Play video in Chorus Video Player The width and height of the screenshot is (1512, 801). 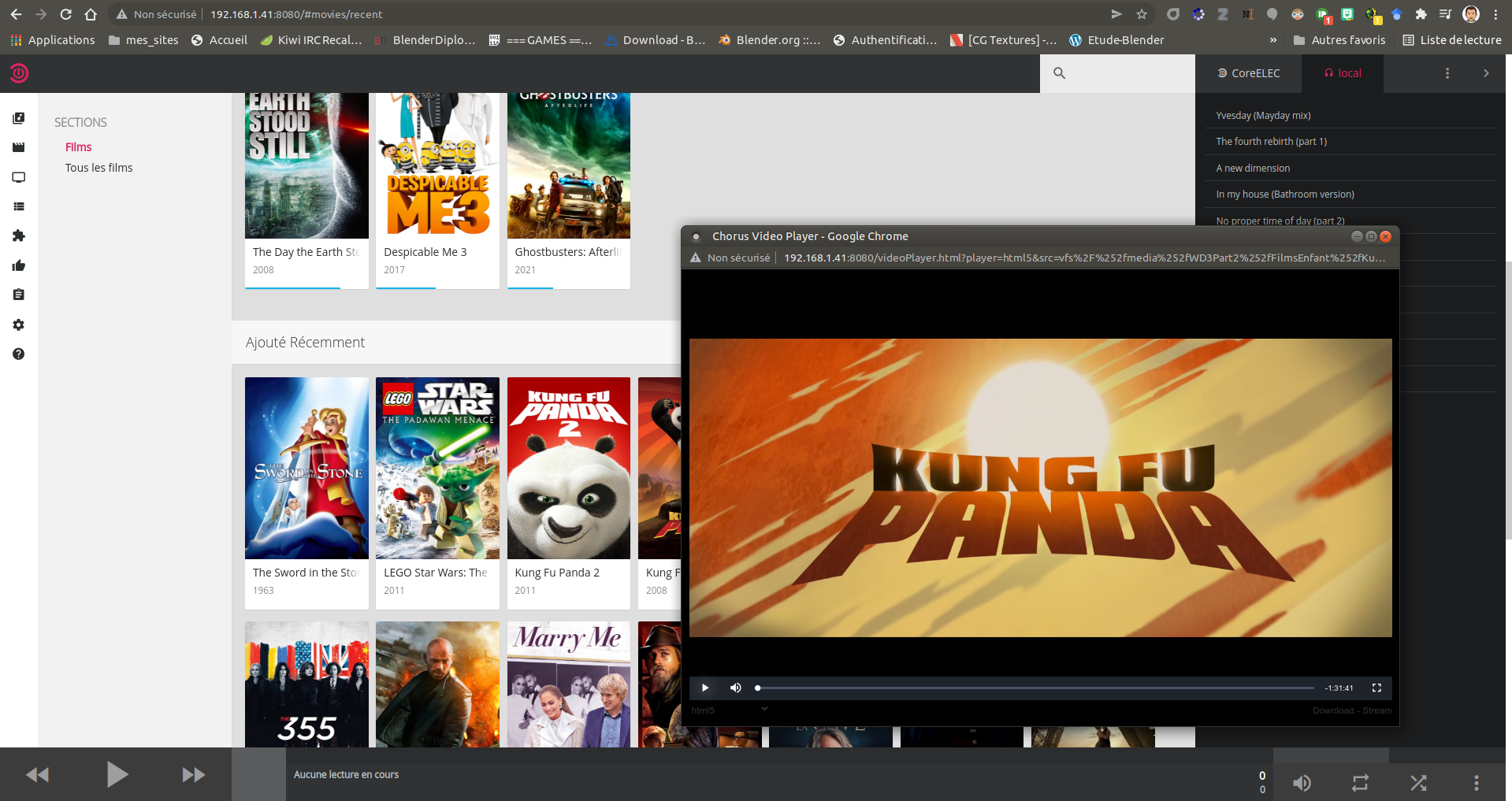[705, 688]
